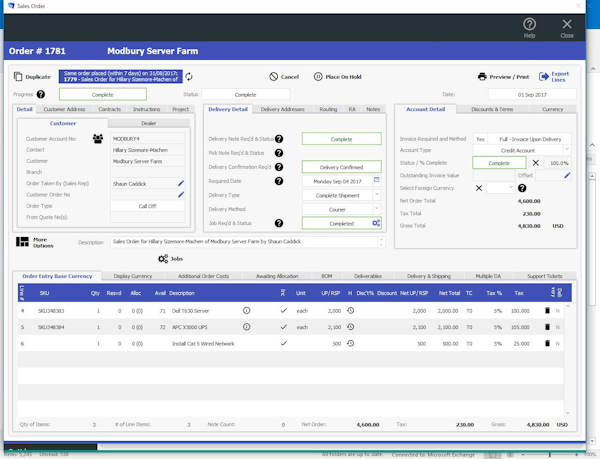The width and height of the screenshot is (600, 459).
Task: Open the Awaiting Allocation tab
Action: tap(277, 276)
